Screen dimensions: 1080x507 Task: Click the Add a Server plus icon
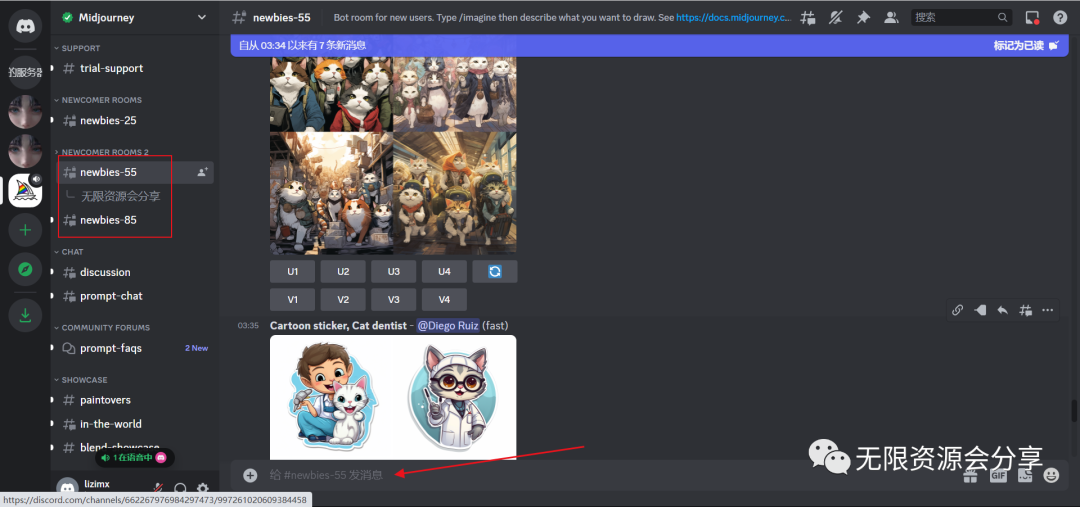tap(25, 229)
